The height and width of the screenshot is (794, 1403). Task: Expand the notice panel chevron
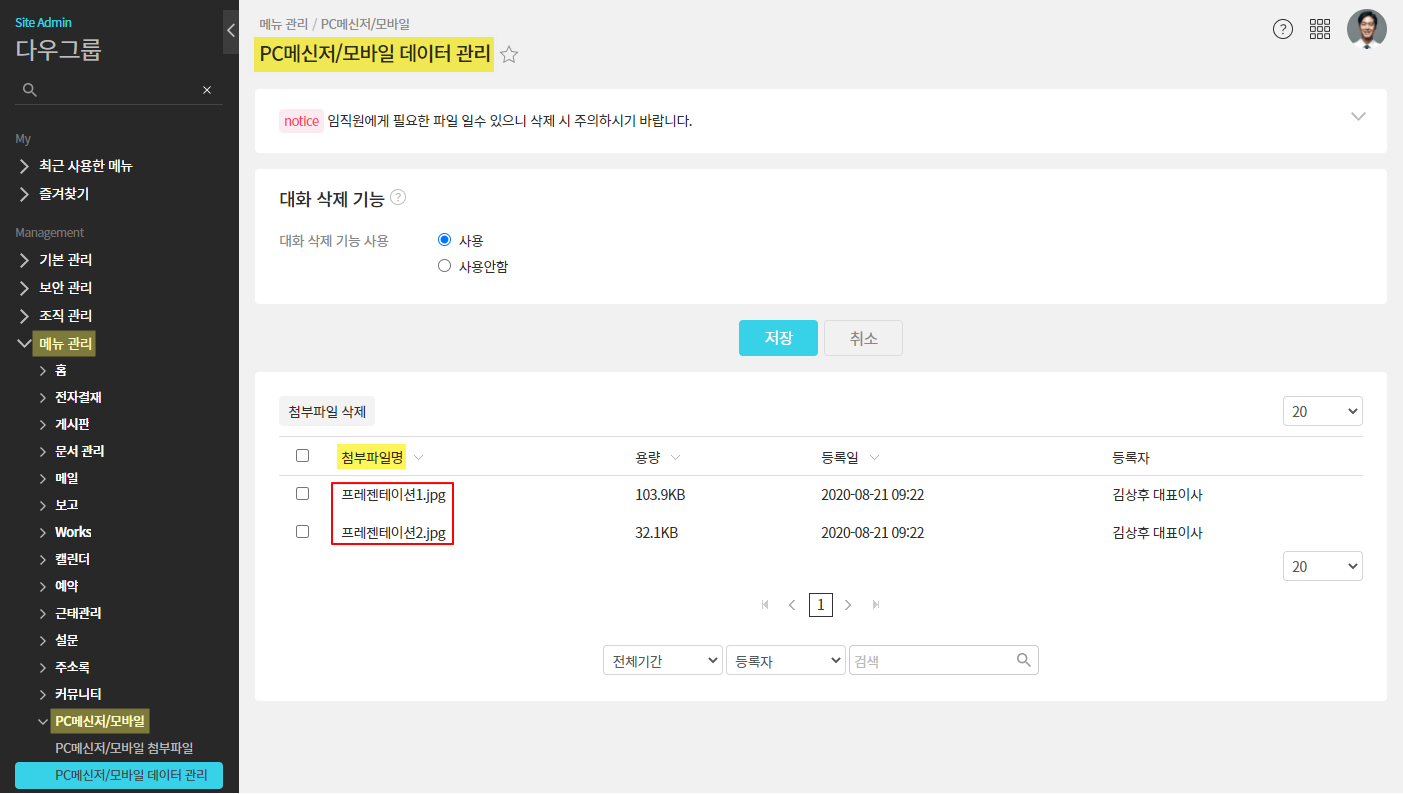[x=1358, y=116]
